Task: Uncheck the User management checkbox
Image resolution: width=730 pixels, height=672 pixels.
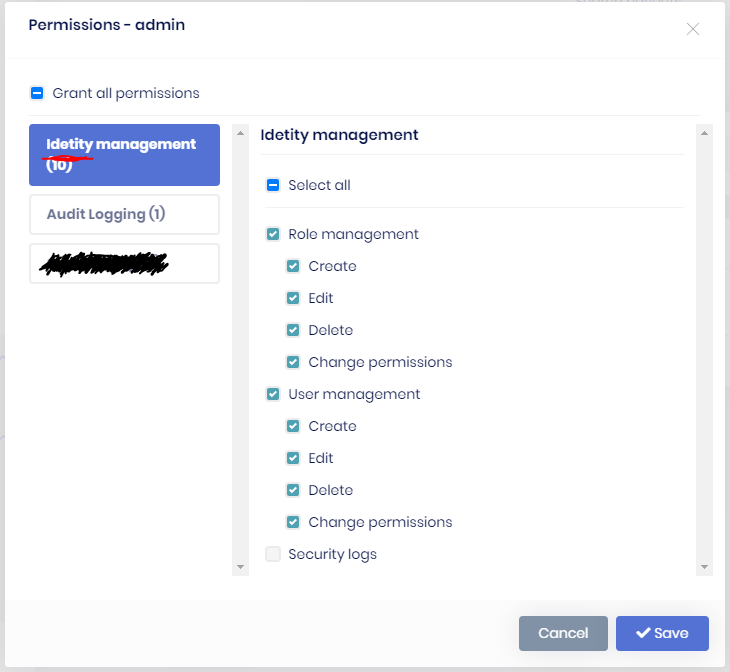Action: 273,394
